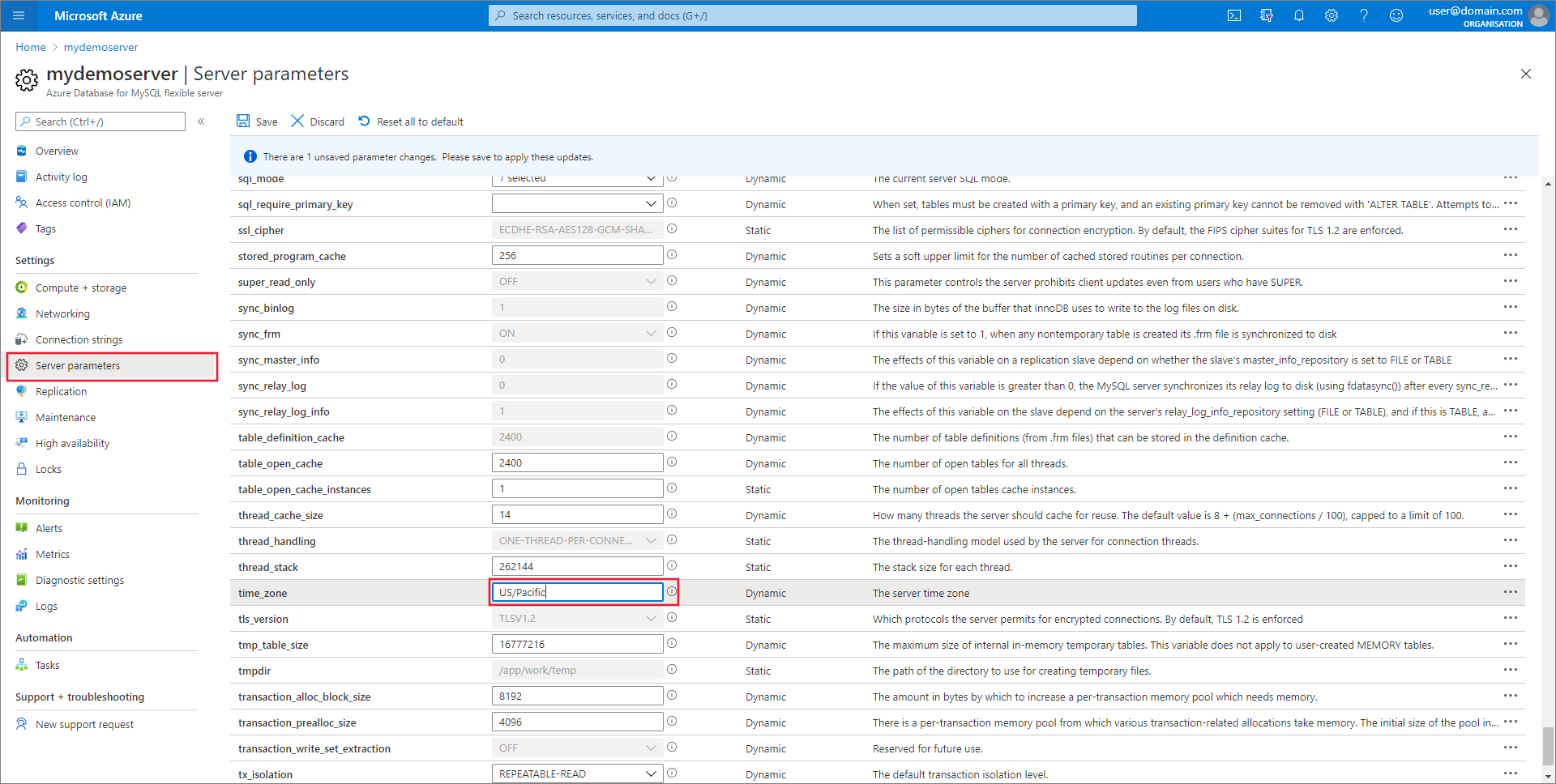Open the feedback smiley icon
The image size is (1556, 784).
(1396, 15)
